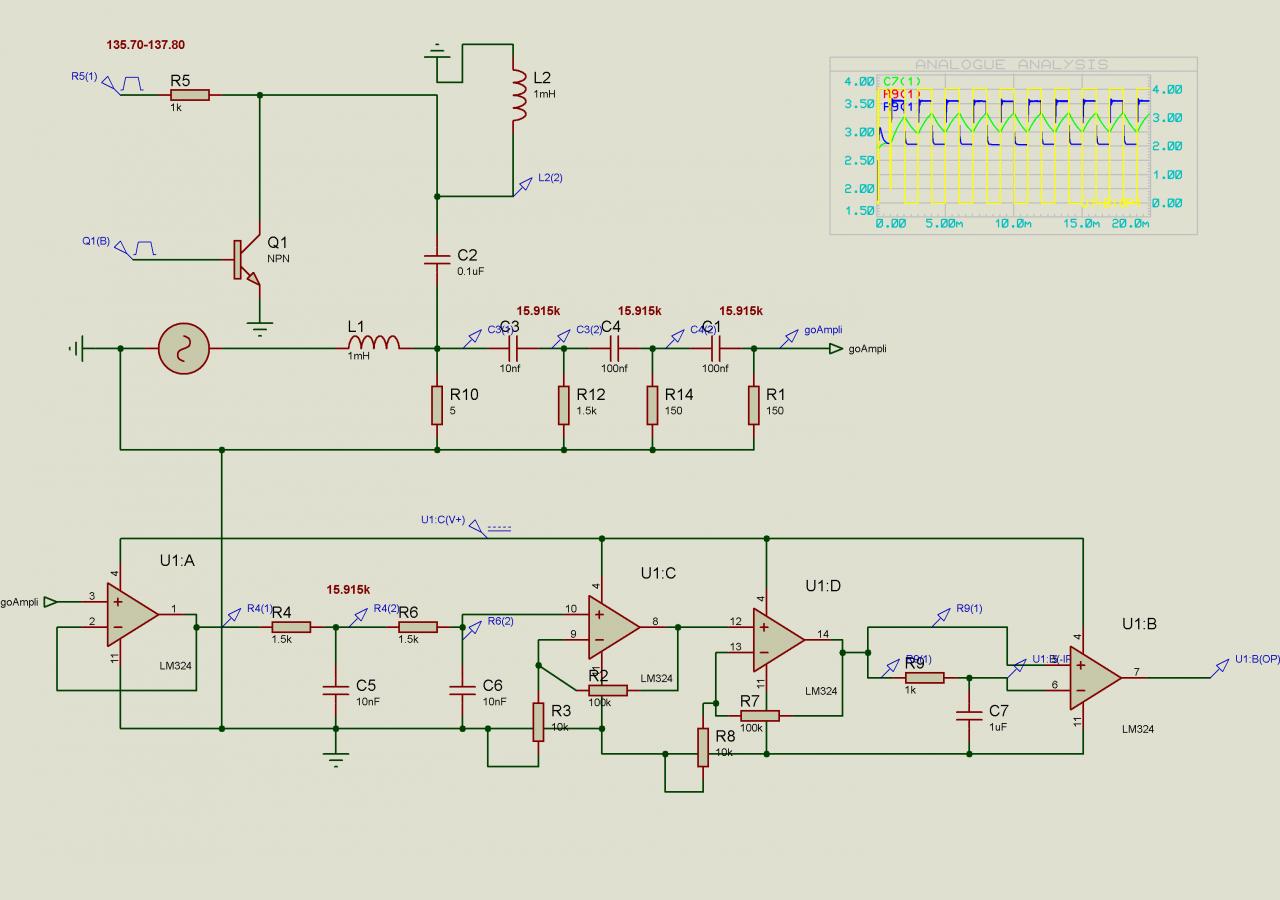1280x900 pixels.
Task: Select the goAmpli input terminal at U1:A
Action: [x=50, y=602]
